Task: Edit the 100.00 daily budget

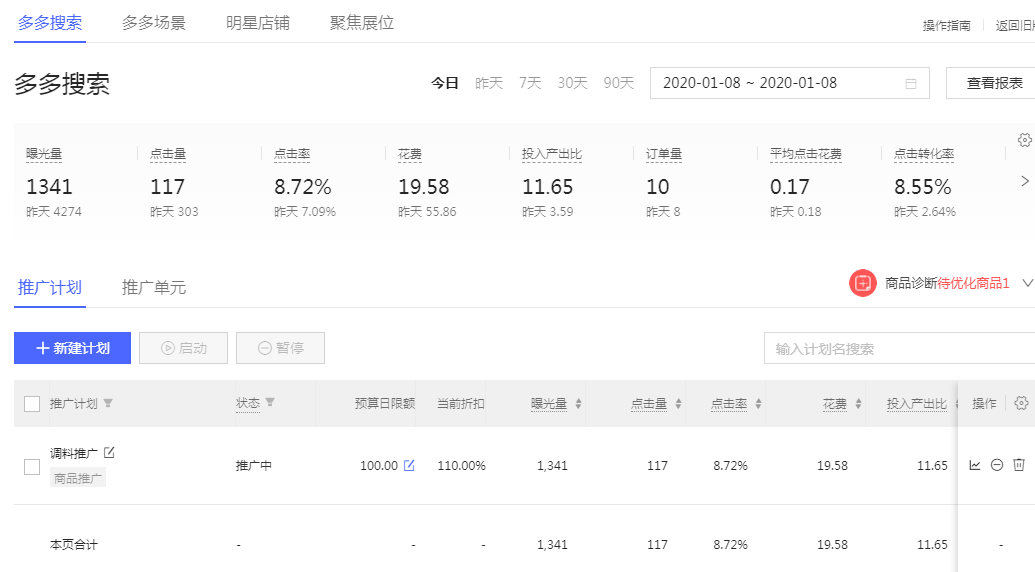Action: pos(409,466)
